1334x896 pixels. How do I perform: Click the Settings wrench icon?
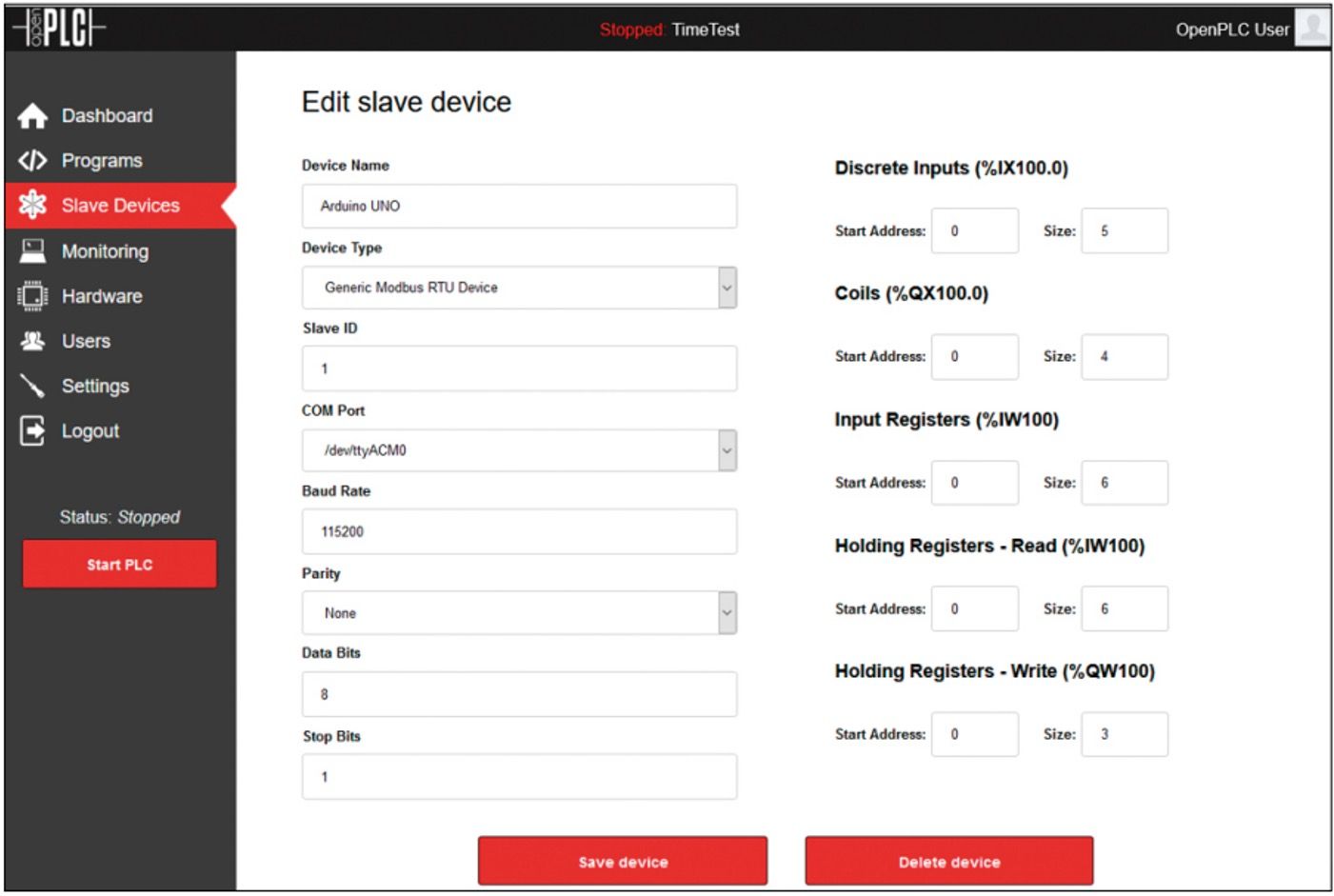click(32, 386)
